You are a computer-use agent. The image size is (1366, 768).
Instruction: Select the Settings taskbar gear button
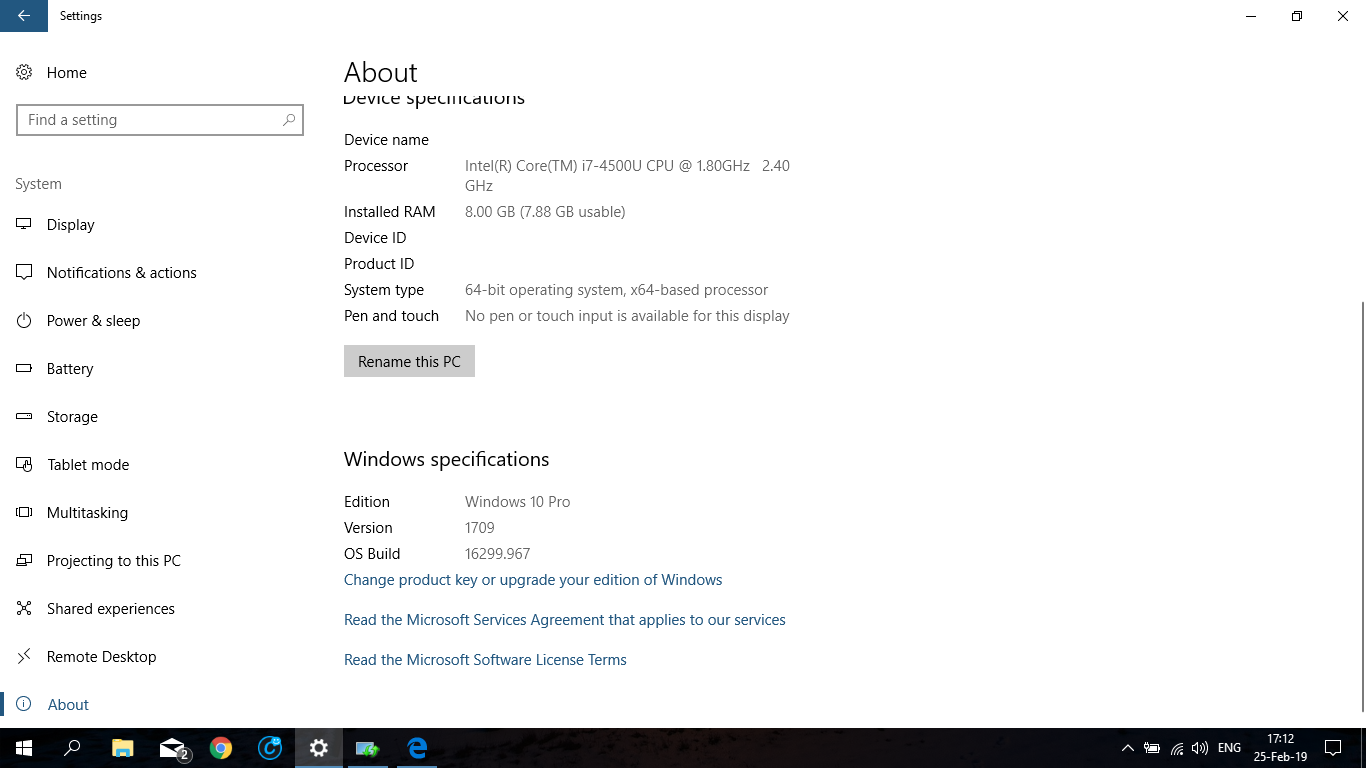tap(319, 748)
